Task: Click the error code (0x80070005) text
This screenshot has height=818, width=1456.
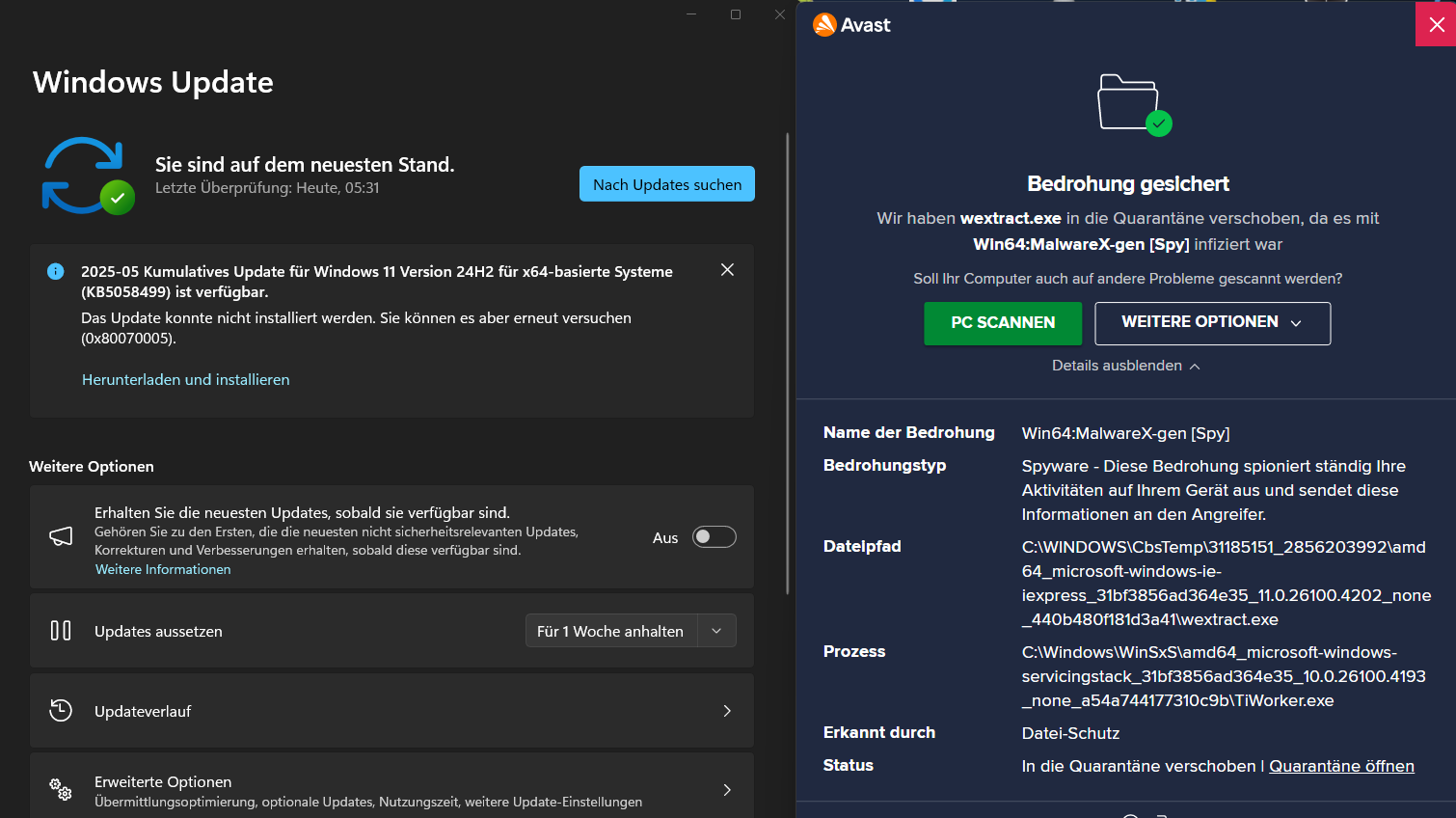Action: tap(128, 339)
